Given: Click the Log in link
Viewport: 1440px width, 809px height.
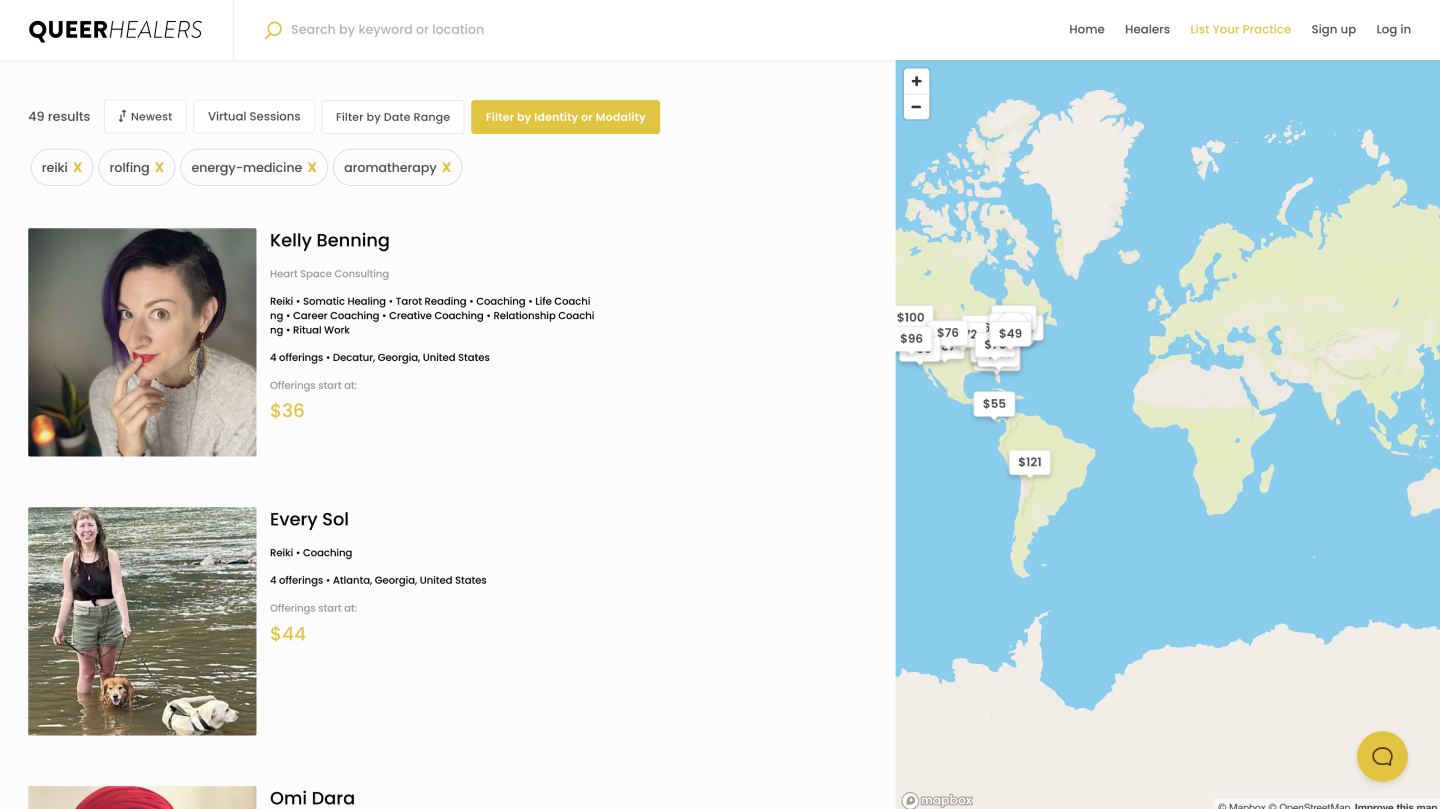Looking at the screenshot, I should [x=1393, y=30].
